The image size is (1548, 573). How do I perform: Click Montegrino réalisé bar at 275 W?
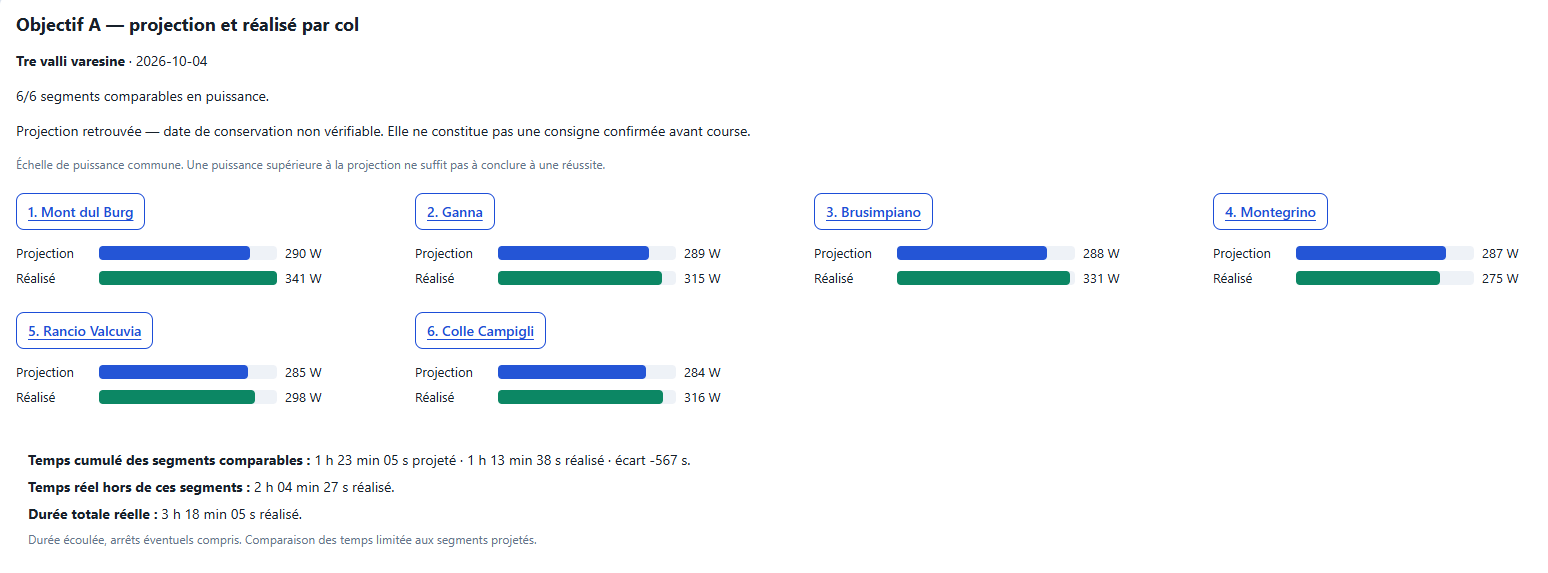(x=1368, y=279)
